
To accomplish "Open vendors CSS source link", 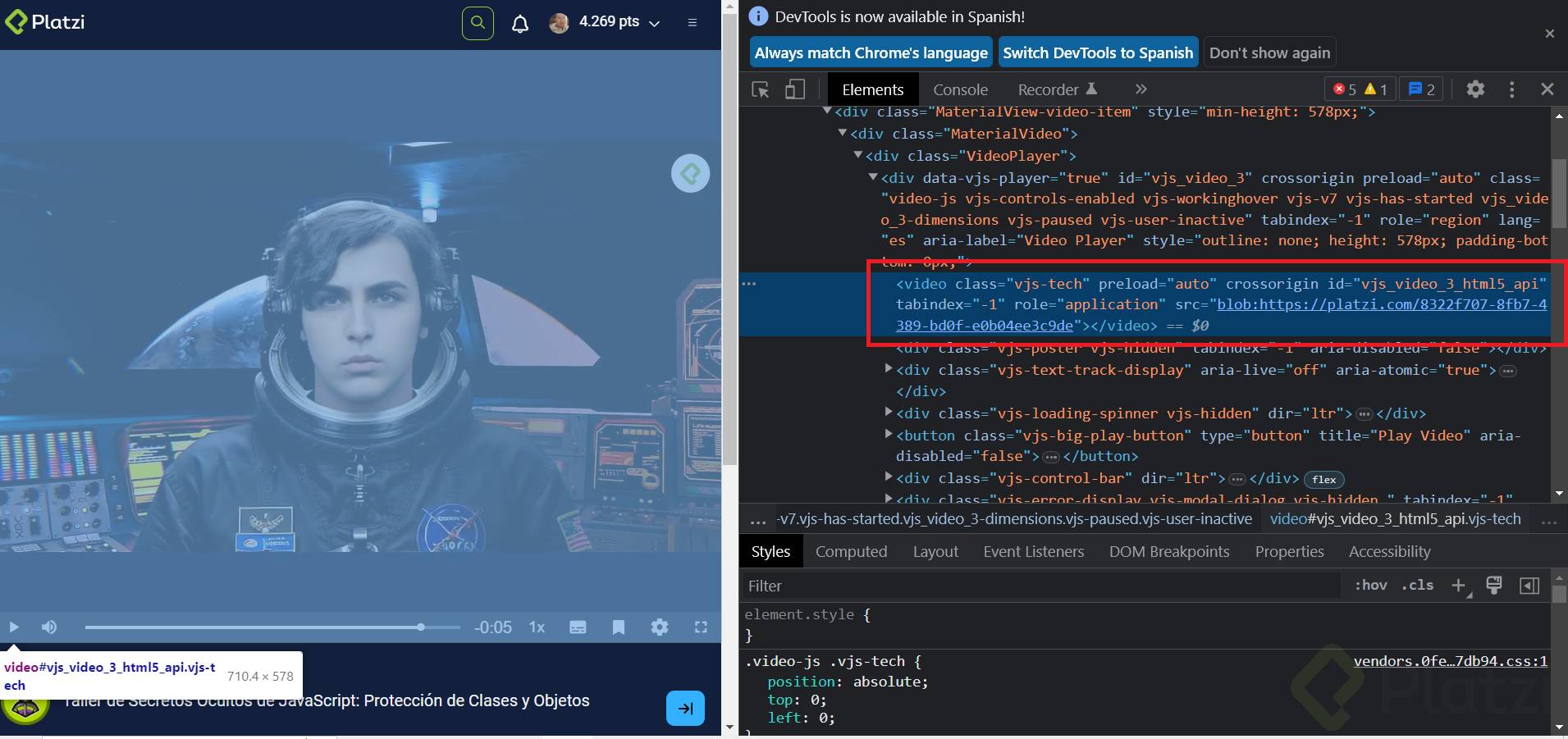I will [x=1451, y=661].
